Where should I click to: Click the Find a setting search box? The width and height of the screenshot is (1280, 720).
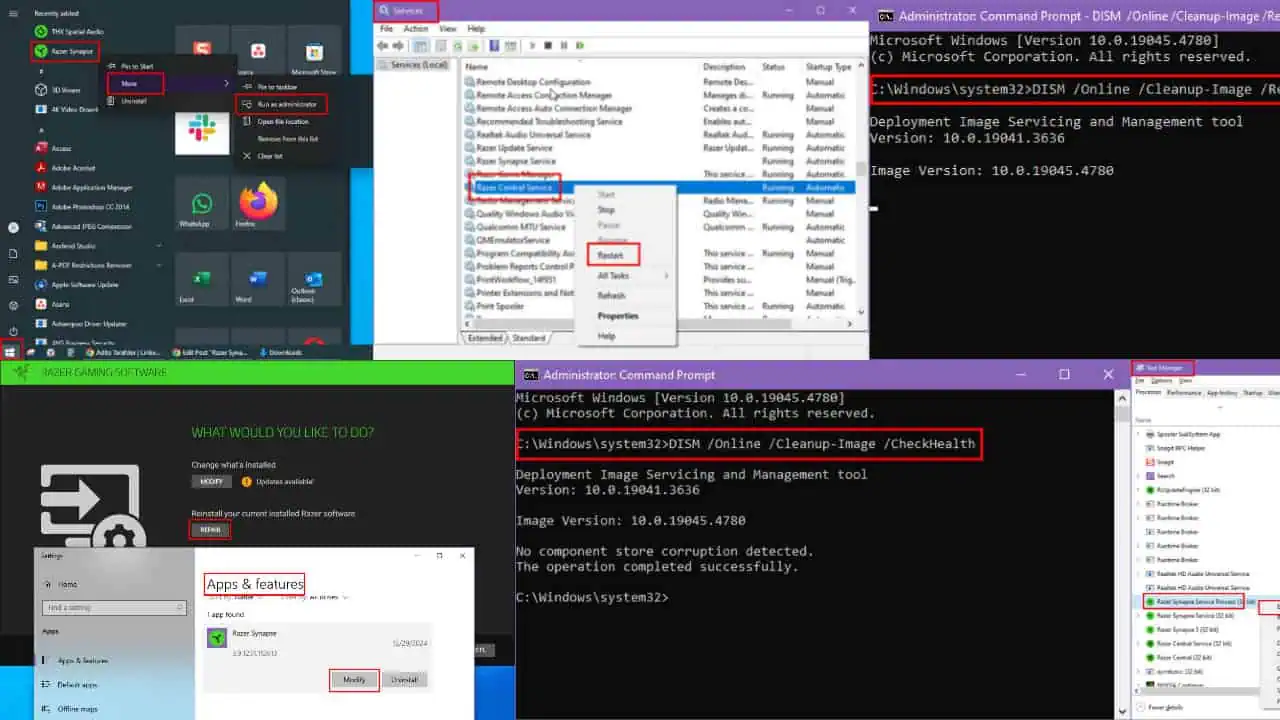[114, 607]
